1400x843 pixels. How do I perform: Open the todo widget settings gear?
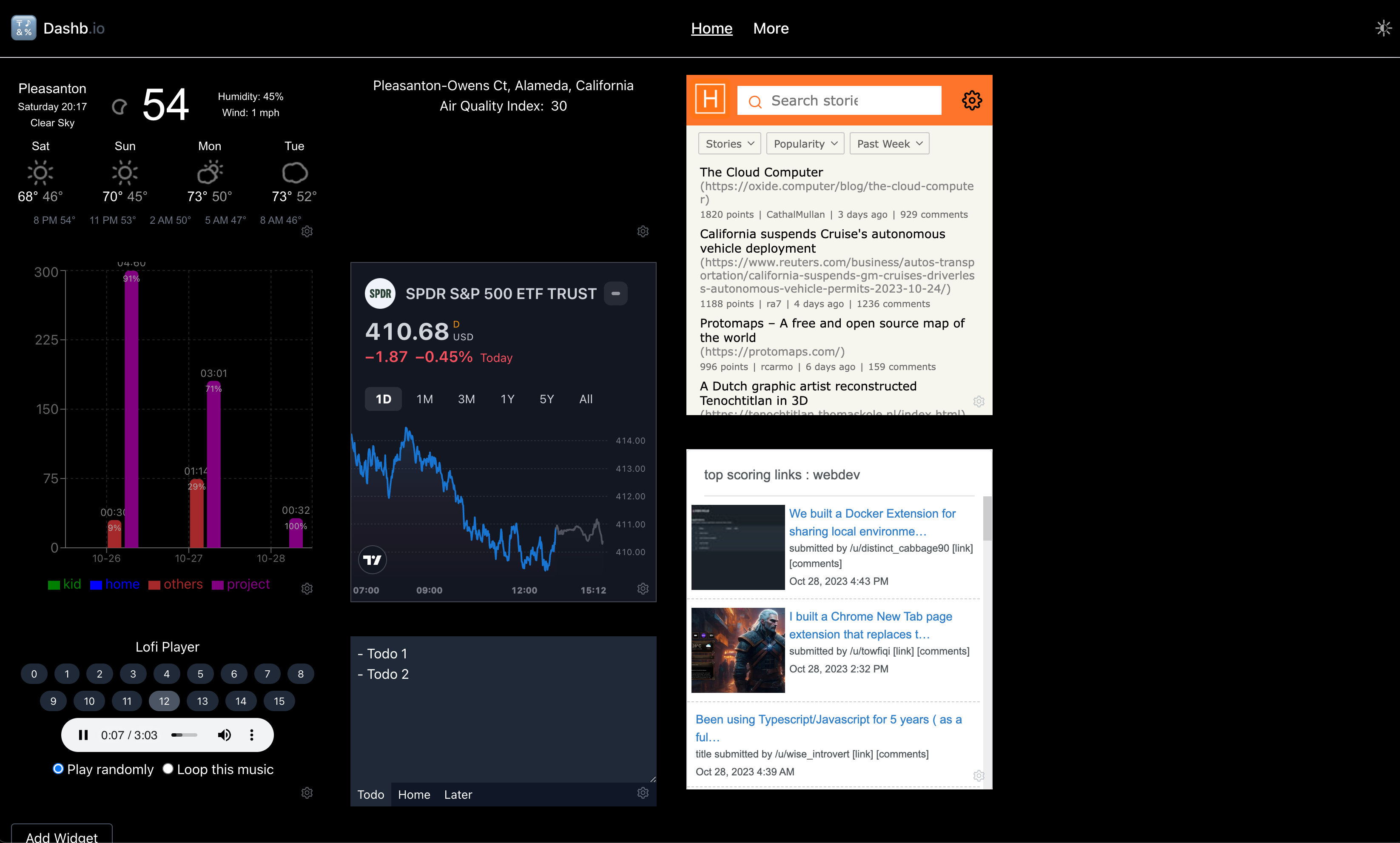[643, 792]
